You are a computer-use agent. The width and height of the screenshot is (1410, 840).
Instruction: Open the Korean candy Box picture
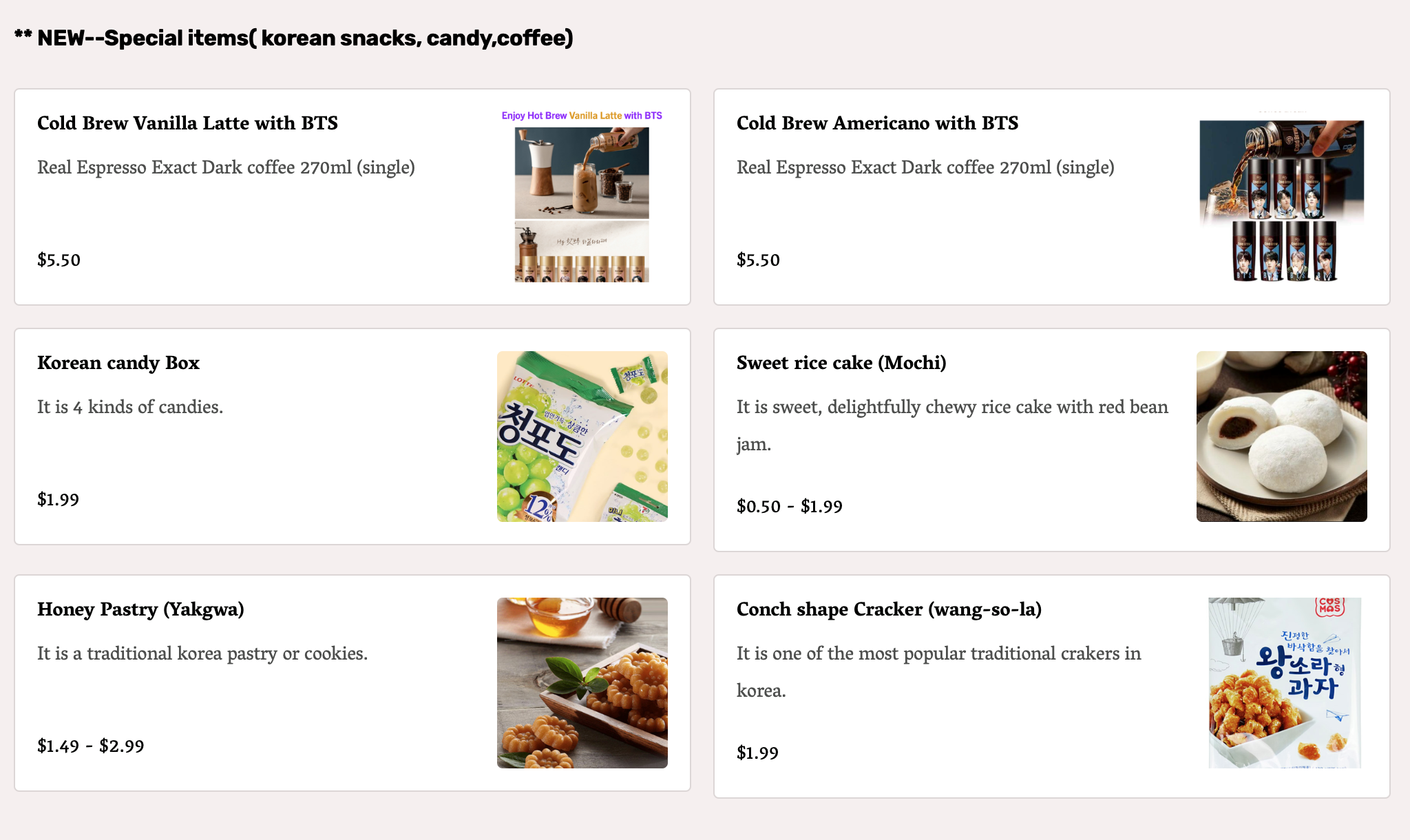582,437
